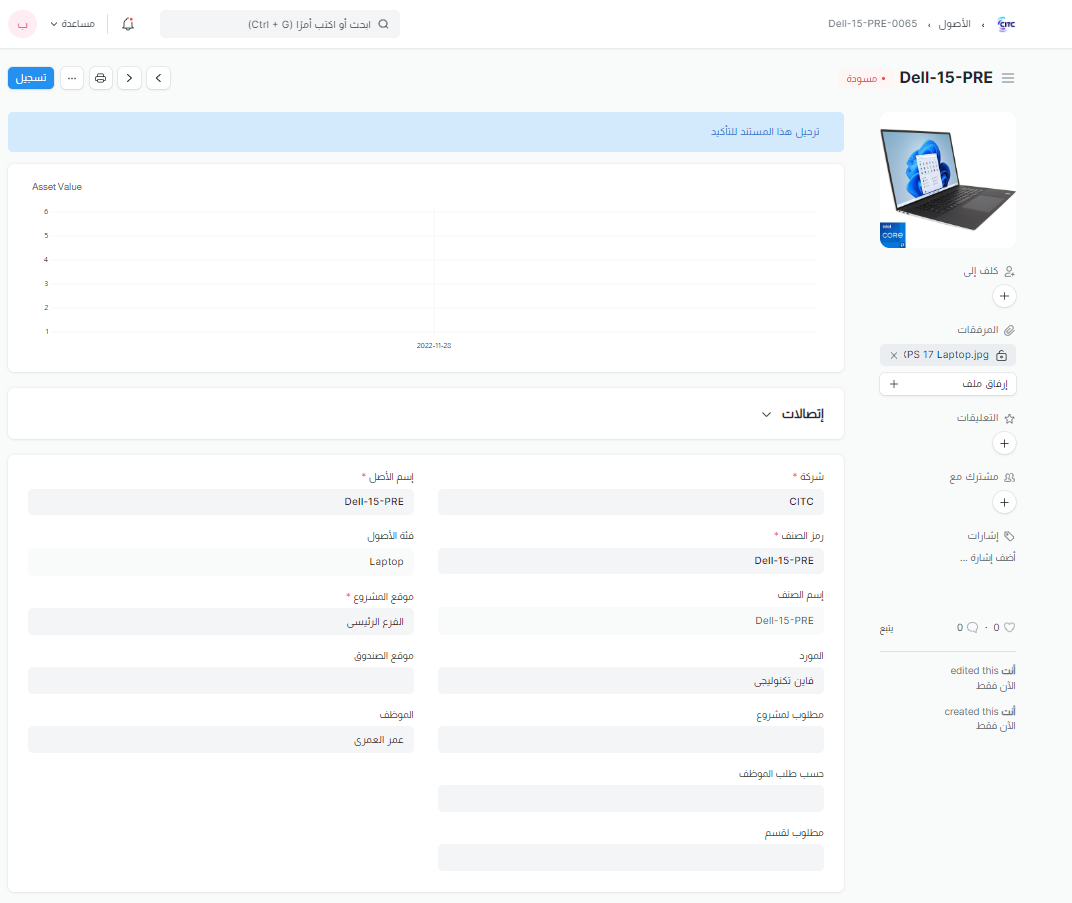Image resolution: width=1072 pixels, height=903 pixels.
Task: Click the إرفاق ملف attach file button
Action: [947, 384]
